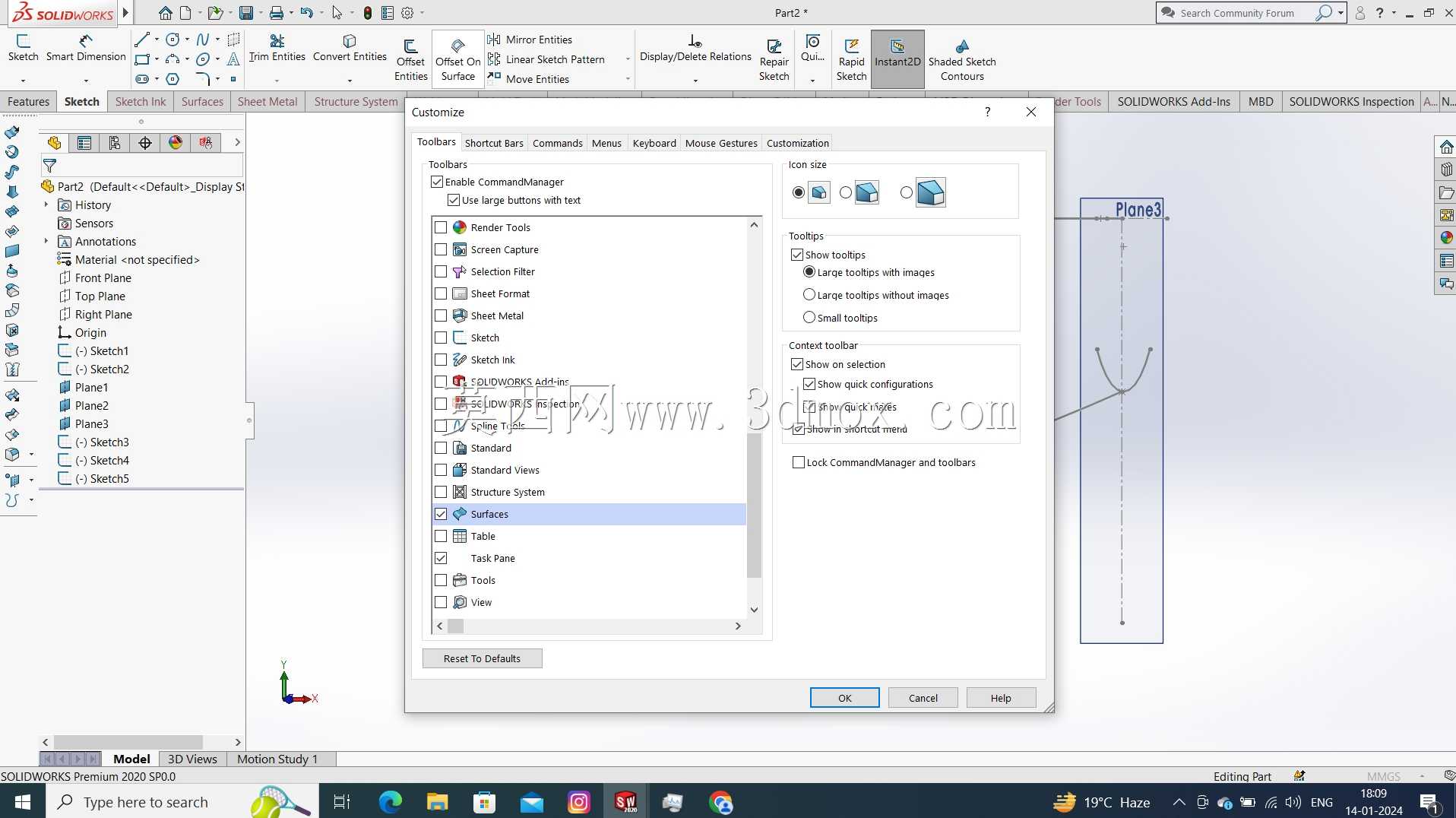Click the Trim Entities tool

point(277,48)
